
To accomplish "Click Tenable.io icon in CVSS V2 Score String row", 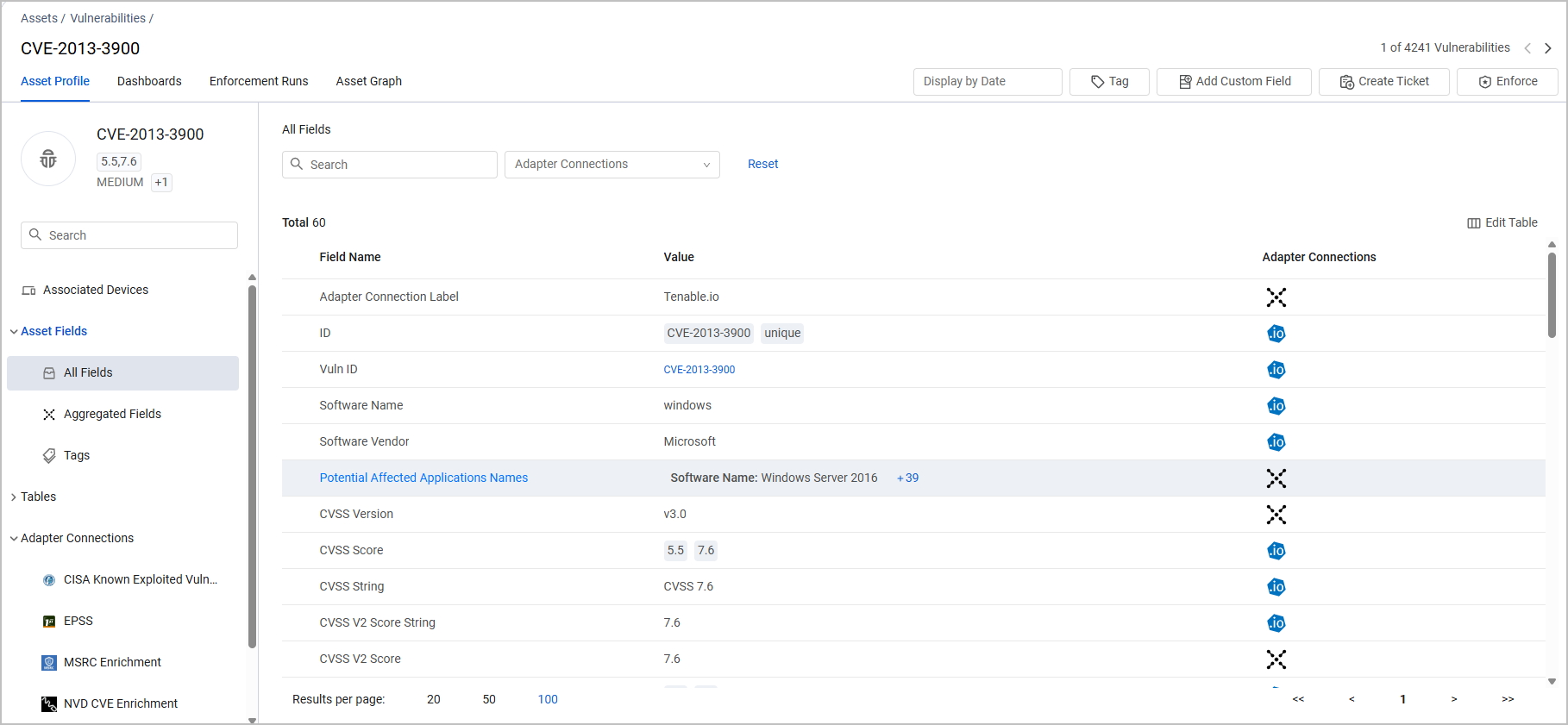I will pyautogui.click(x=1276, y=623).
